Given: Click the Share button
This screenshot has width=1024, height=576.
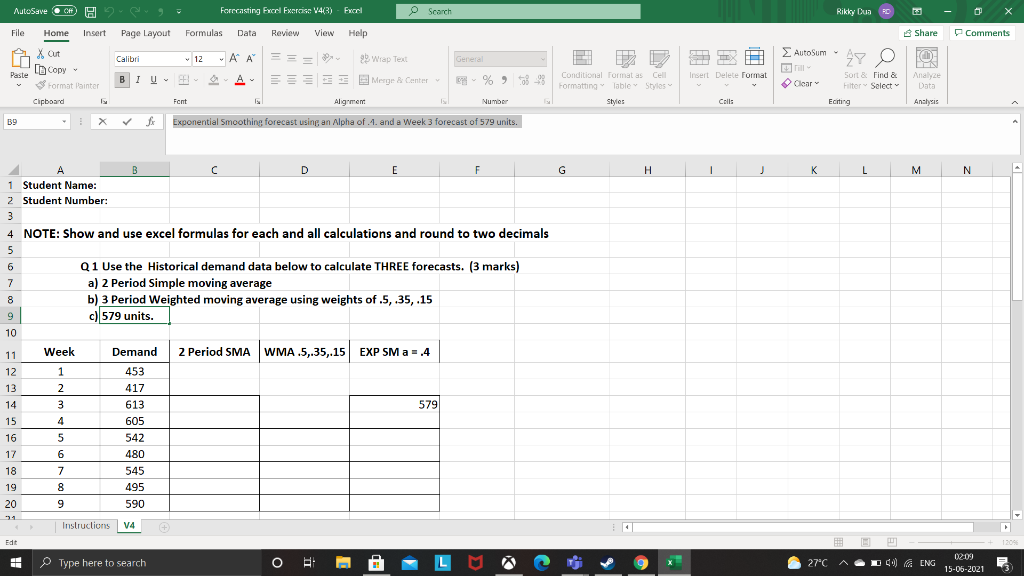Looking at the screenshot, I should click(920, 33).
